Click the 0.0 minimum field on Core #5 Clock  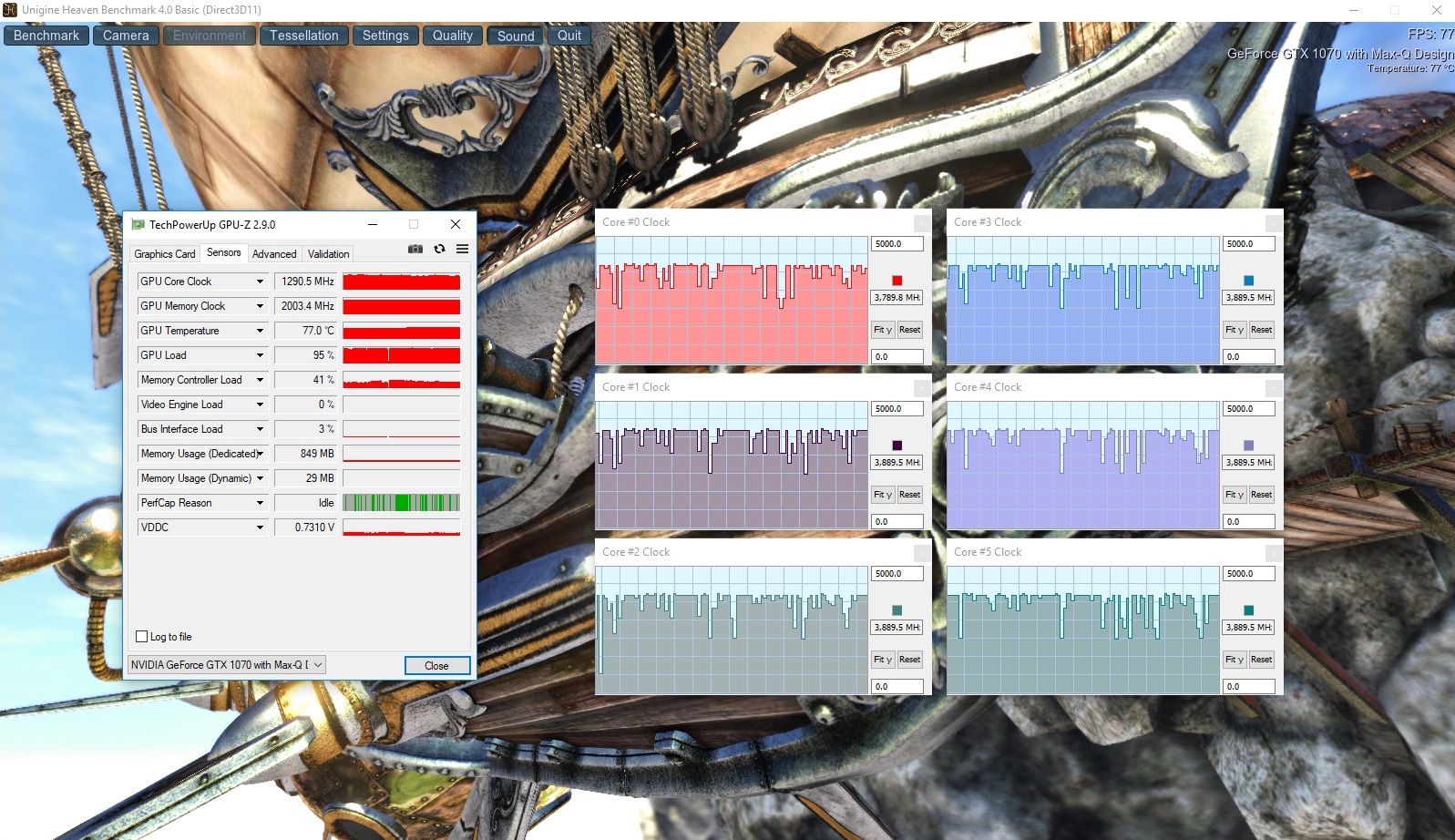click(1249, 687)
